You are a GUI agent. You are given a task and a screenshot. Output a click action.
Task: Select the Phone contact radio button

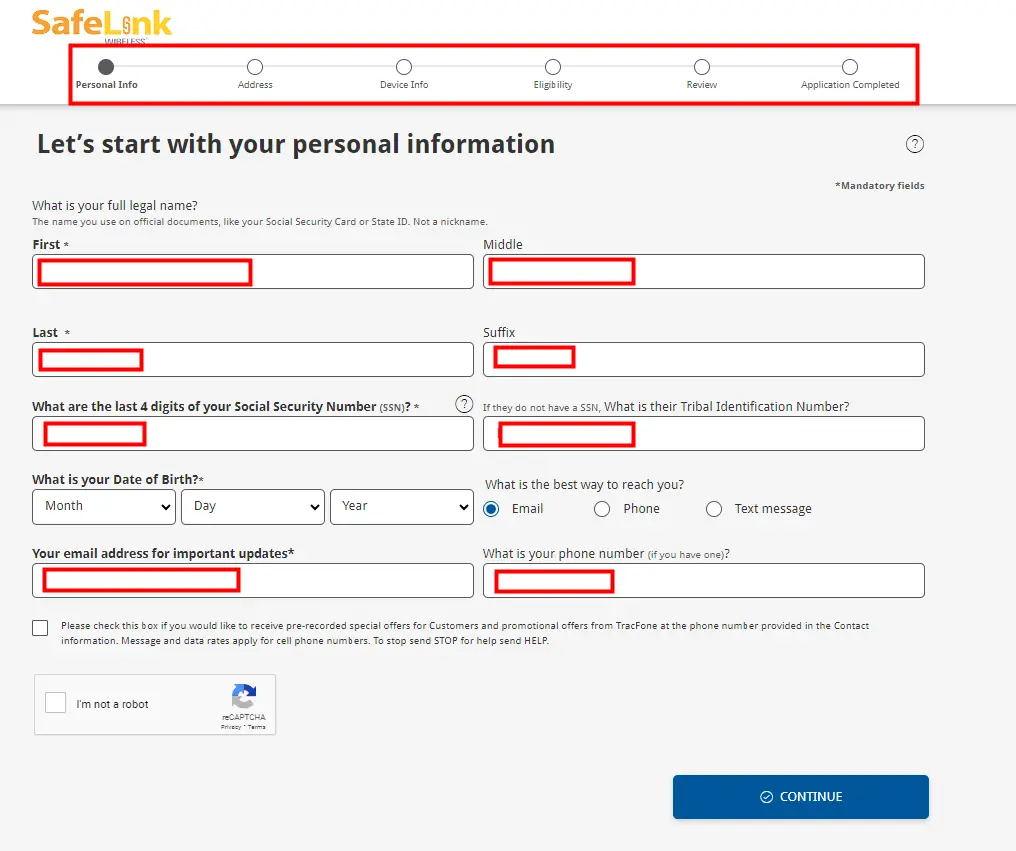tap(602, 509)
